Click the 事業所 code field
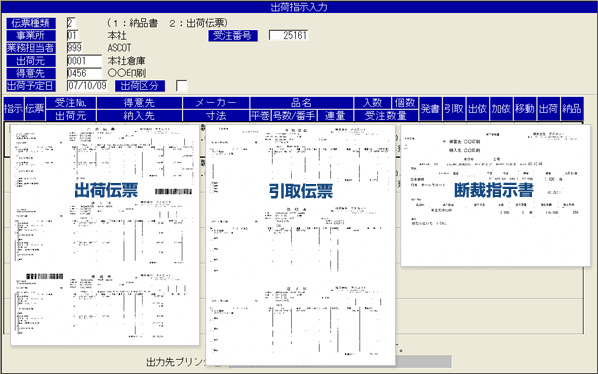The height and width of the screenshot is (374, 598). point(72,35)
